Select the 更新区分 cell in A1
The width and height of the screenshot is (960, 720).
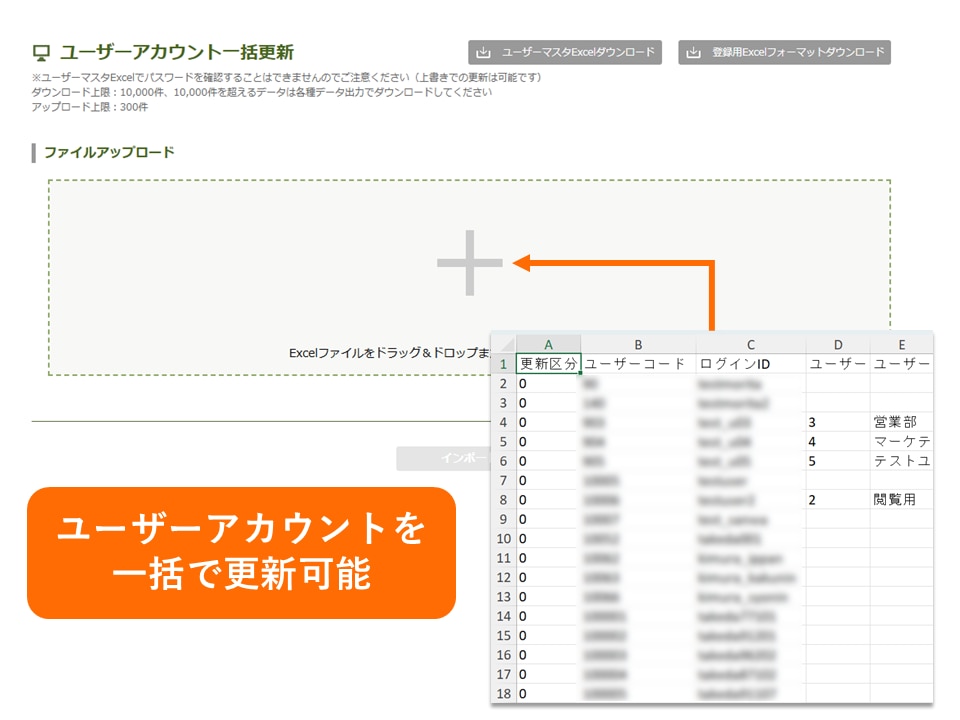pos(548,364)
